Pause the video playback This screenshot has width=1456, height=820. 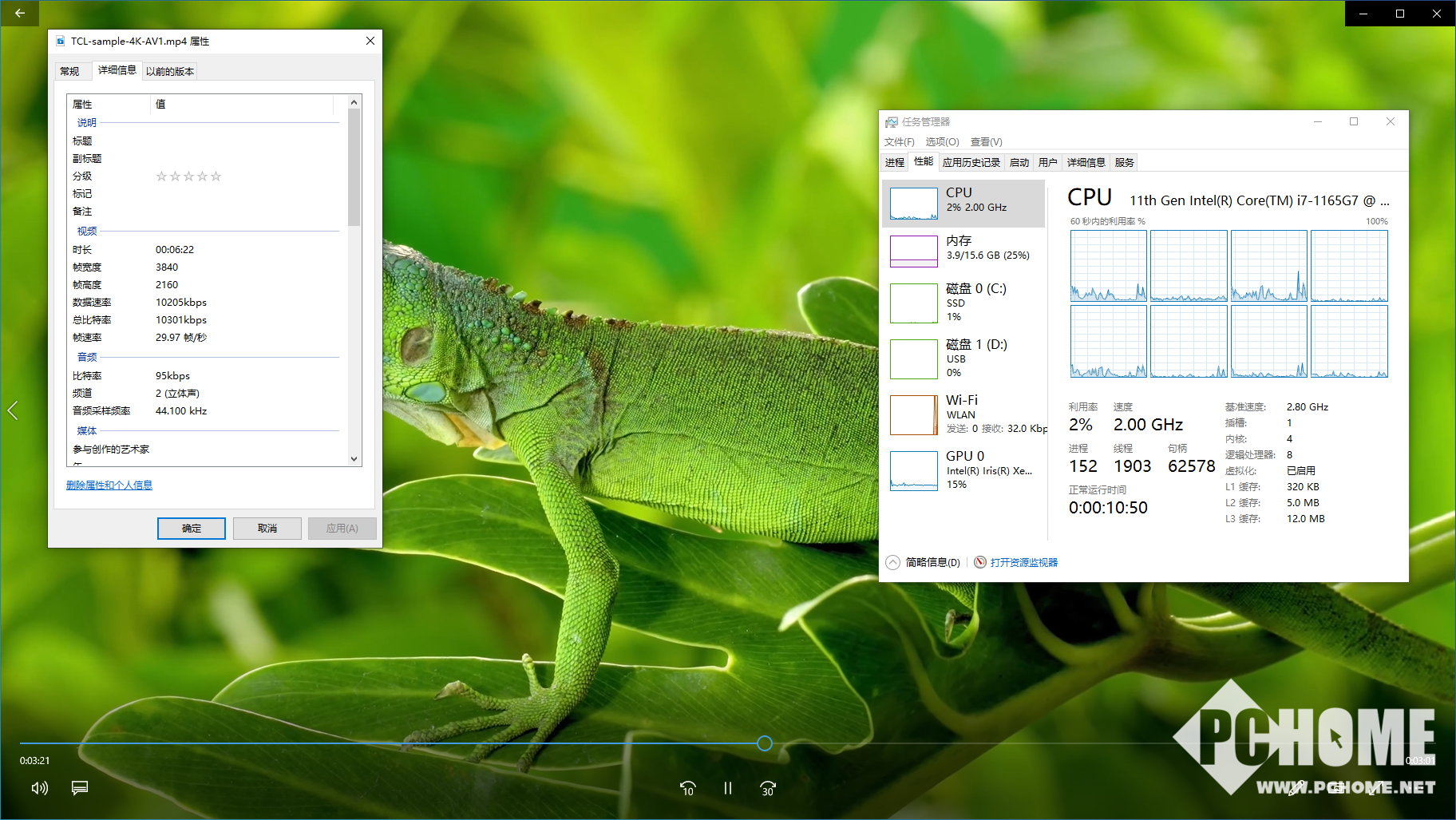point(727,788)
